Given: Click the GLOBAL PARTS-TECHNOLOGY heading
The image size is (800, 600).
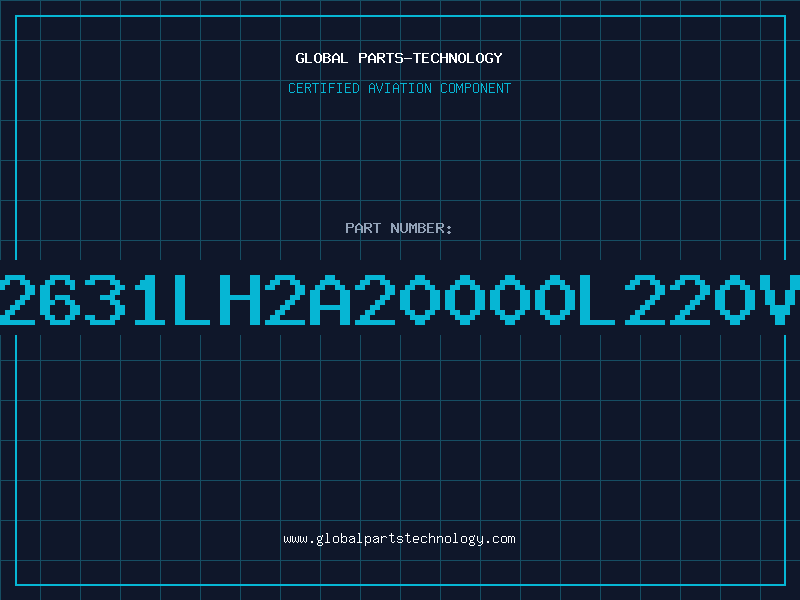Looking at the screenshot, I should 399,58.
